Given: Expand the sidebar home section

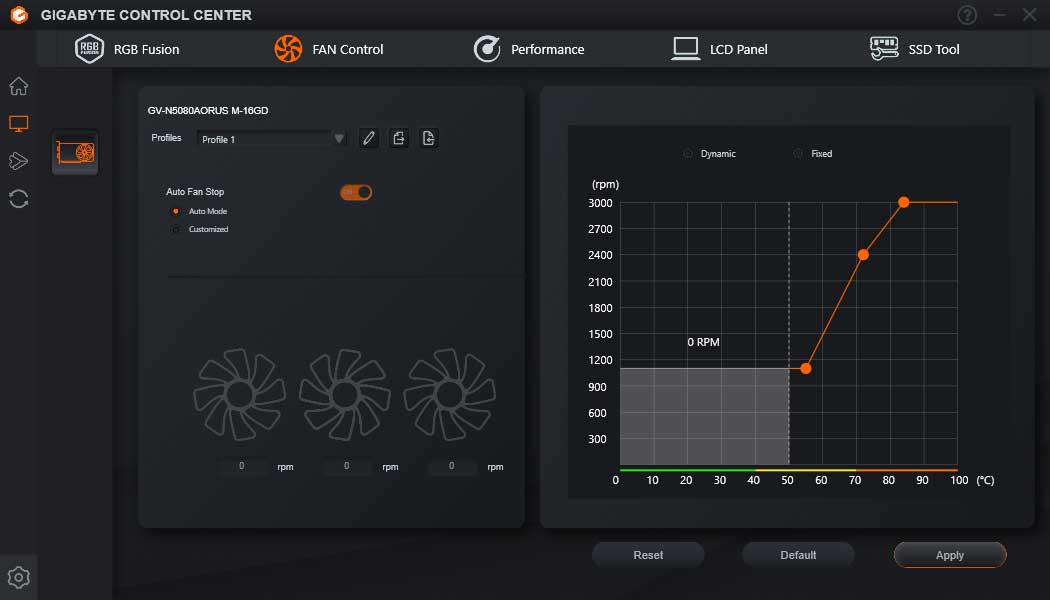Looking at the screenshot, I should (18, 86).
